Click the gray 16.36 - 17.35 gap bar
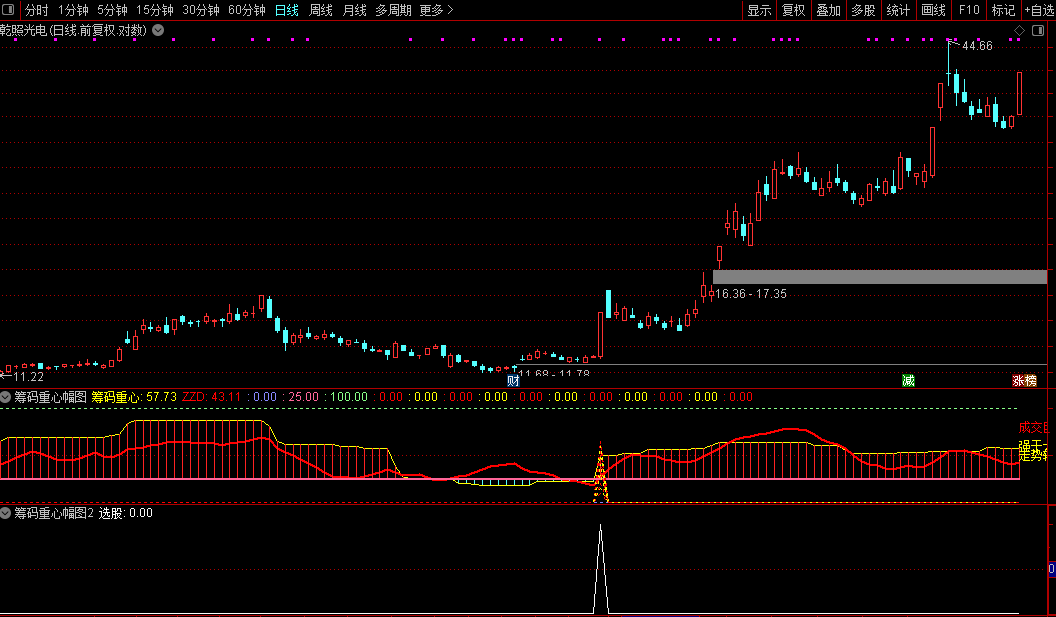 (x=879, y=277)
